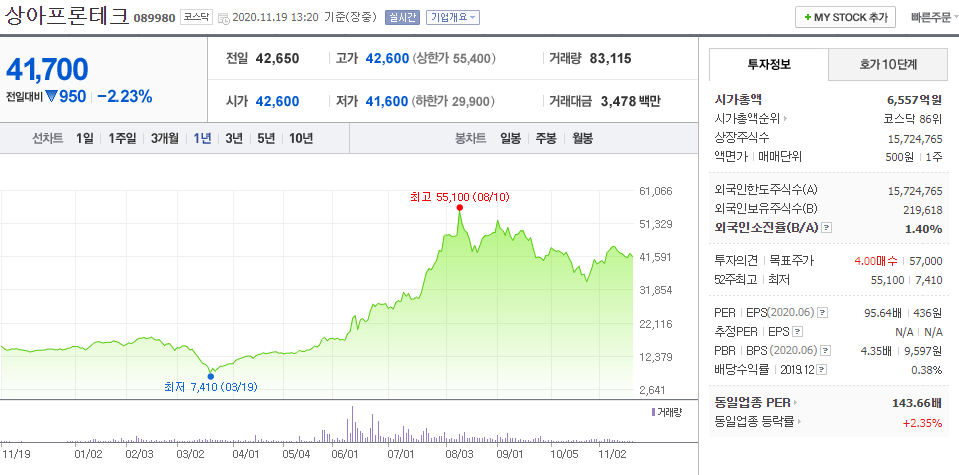Image resolution: width=959 pixels, height=475 pixels.
Task: Click the 상아프론테크 stock name heading
Action: click(x=67, y=16)
